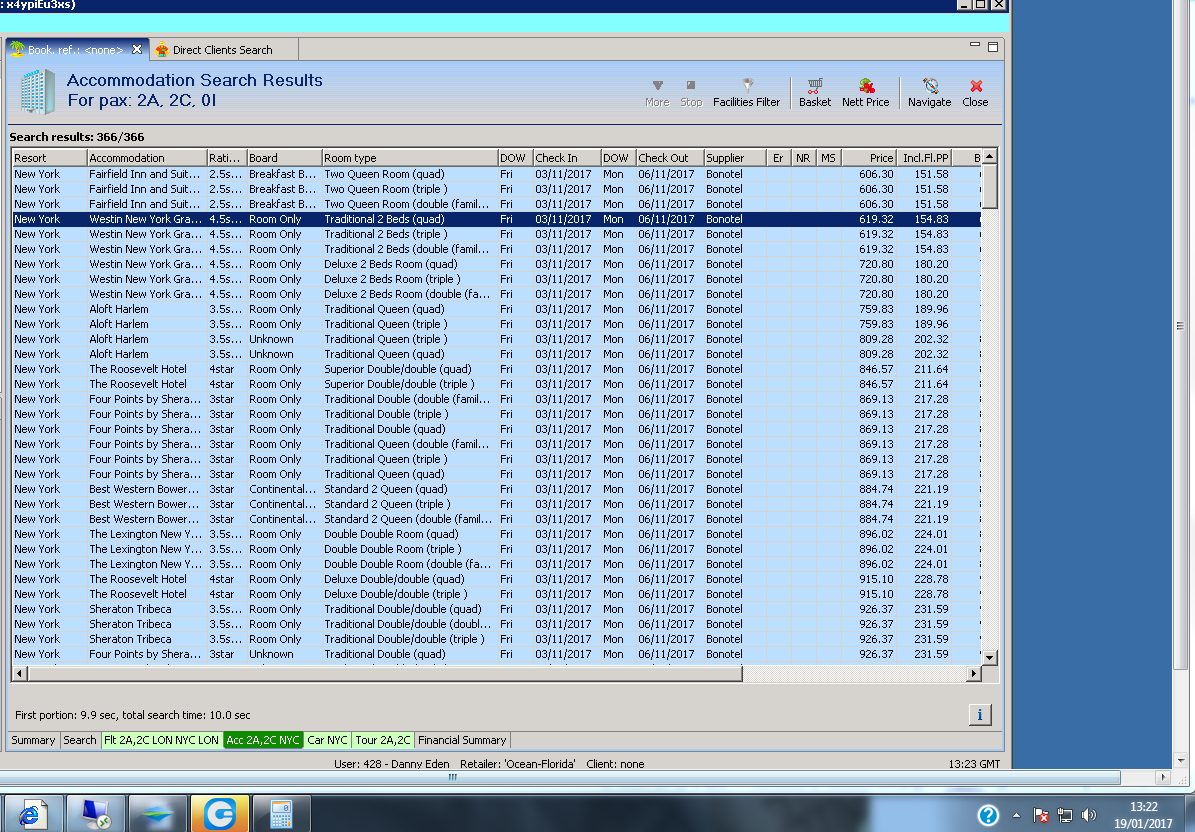Open the Flt 2A,2C LON NYC LON tab

(x=162, y=740)
